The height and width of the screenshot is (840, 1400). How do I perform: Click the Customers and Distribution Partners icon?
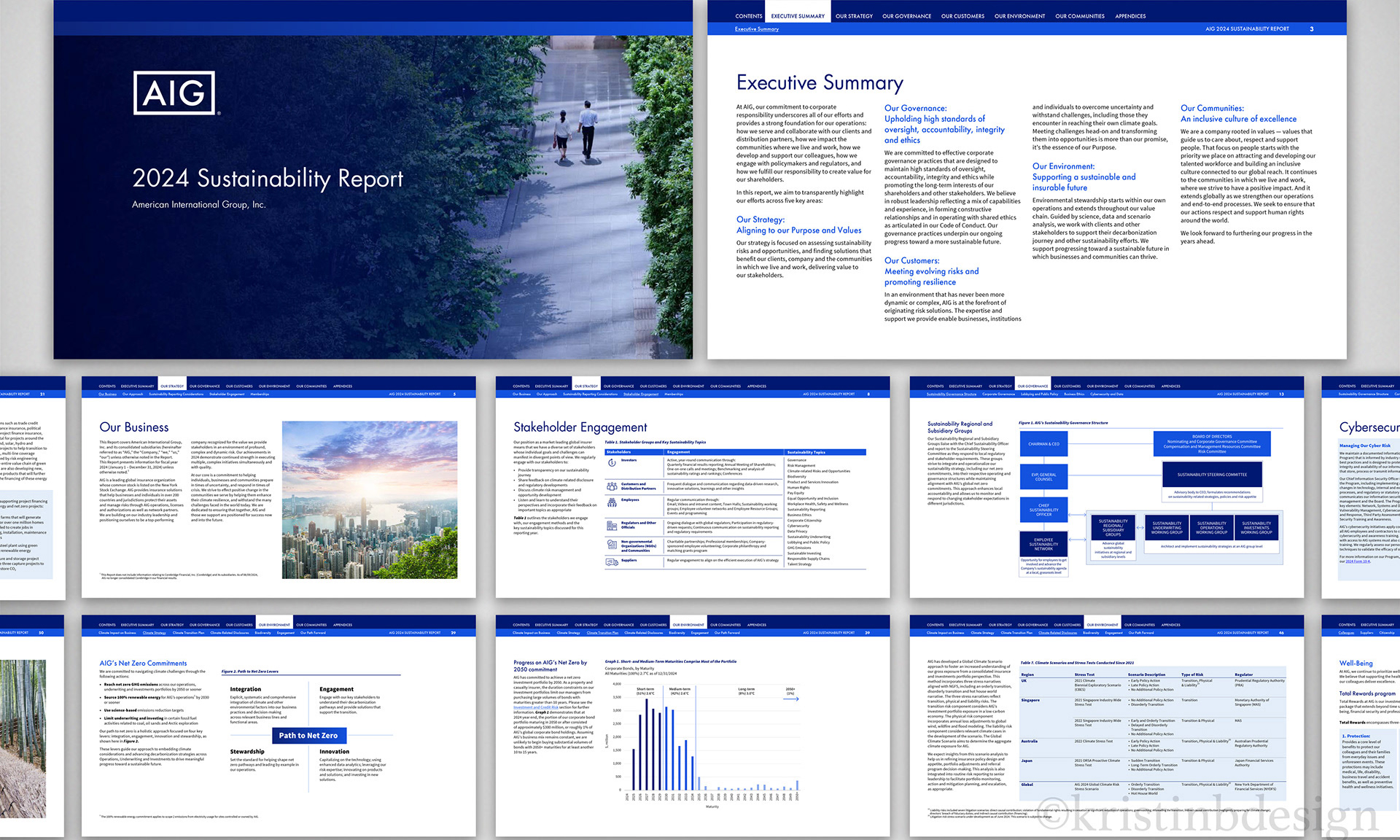612,486
